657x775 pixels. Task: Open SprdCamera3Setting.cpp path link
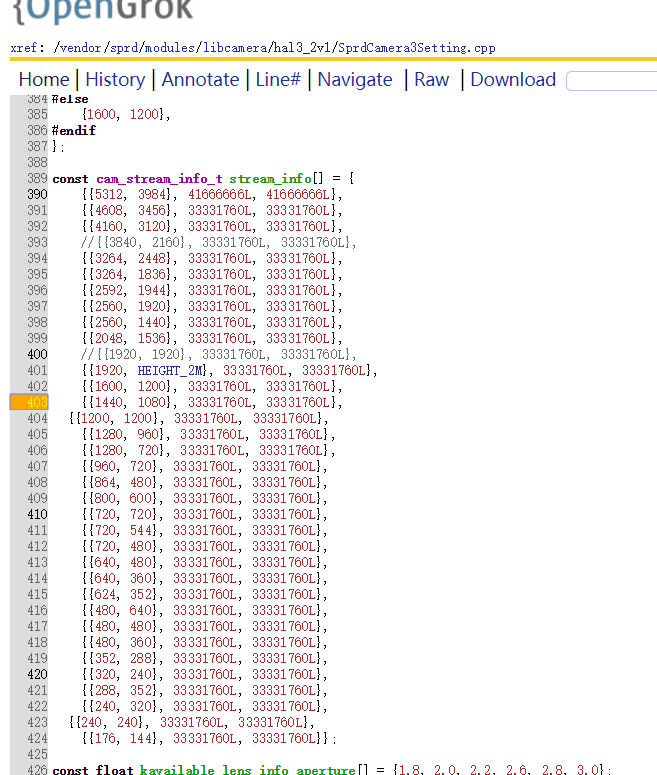click(x=416, y=48)
